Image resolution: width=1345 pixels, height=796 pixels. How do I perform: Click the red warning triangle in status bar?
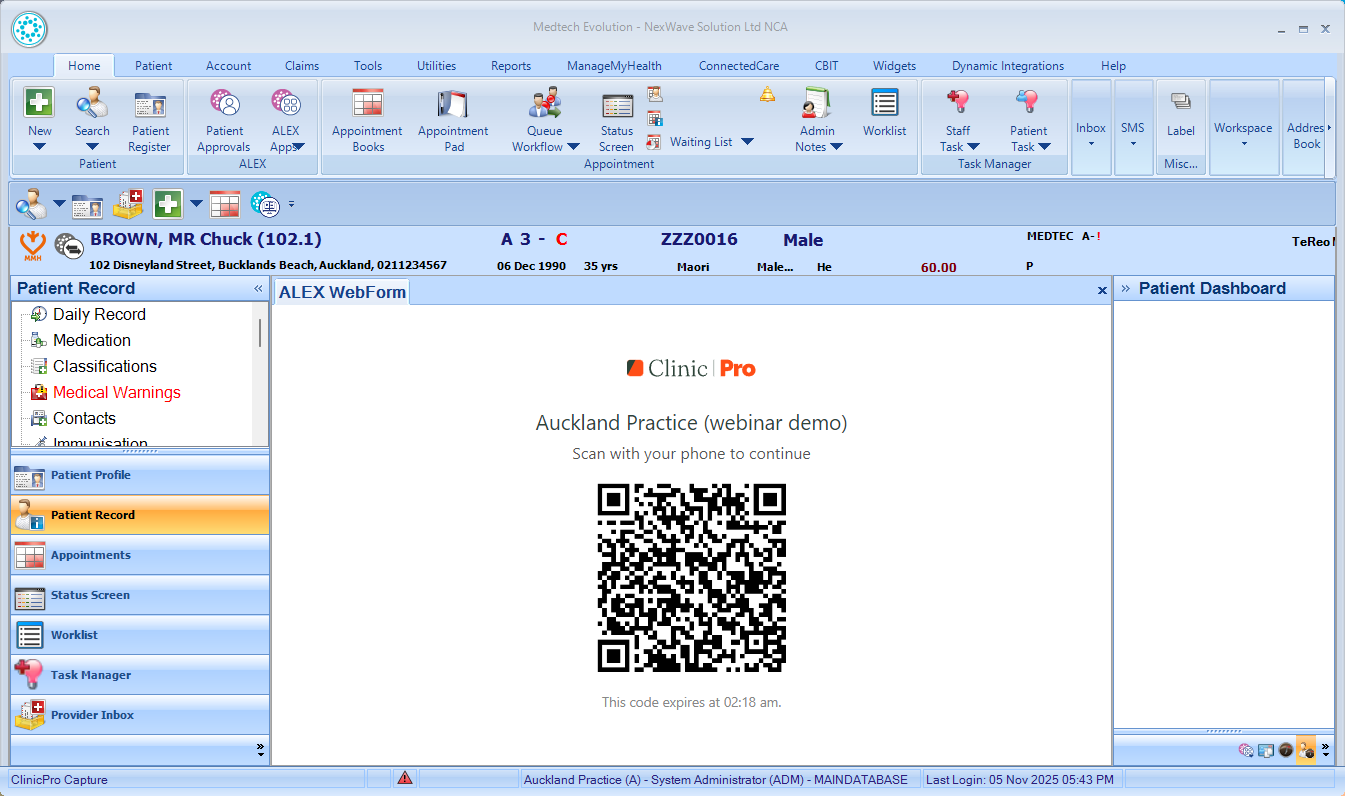(404, 778)
